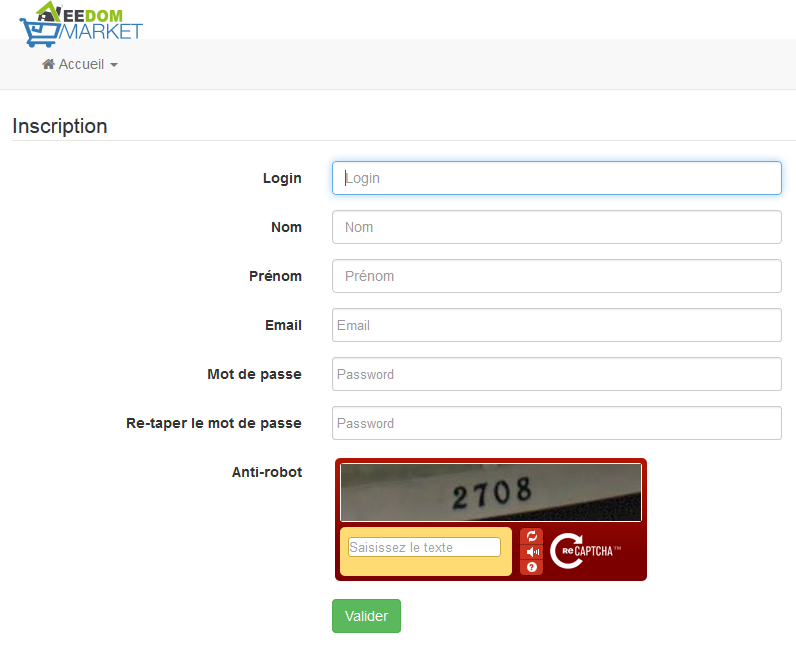Click the Mot de passe label
The image size is (796, 646).
(x=254, y=375)
